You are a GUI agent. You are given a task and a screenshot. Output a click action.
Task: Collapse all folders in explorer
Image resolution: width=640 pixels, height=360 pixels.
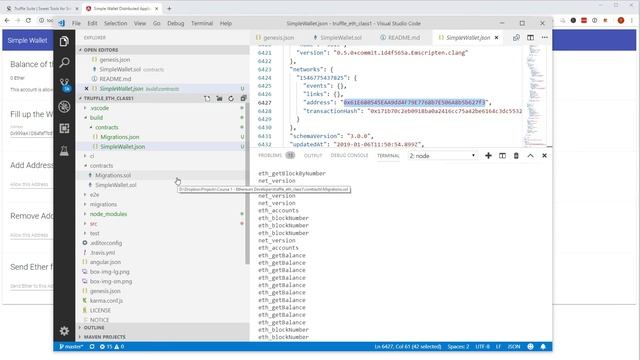click(243, 98)
